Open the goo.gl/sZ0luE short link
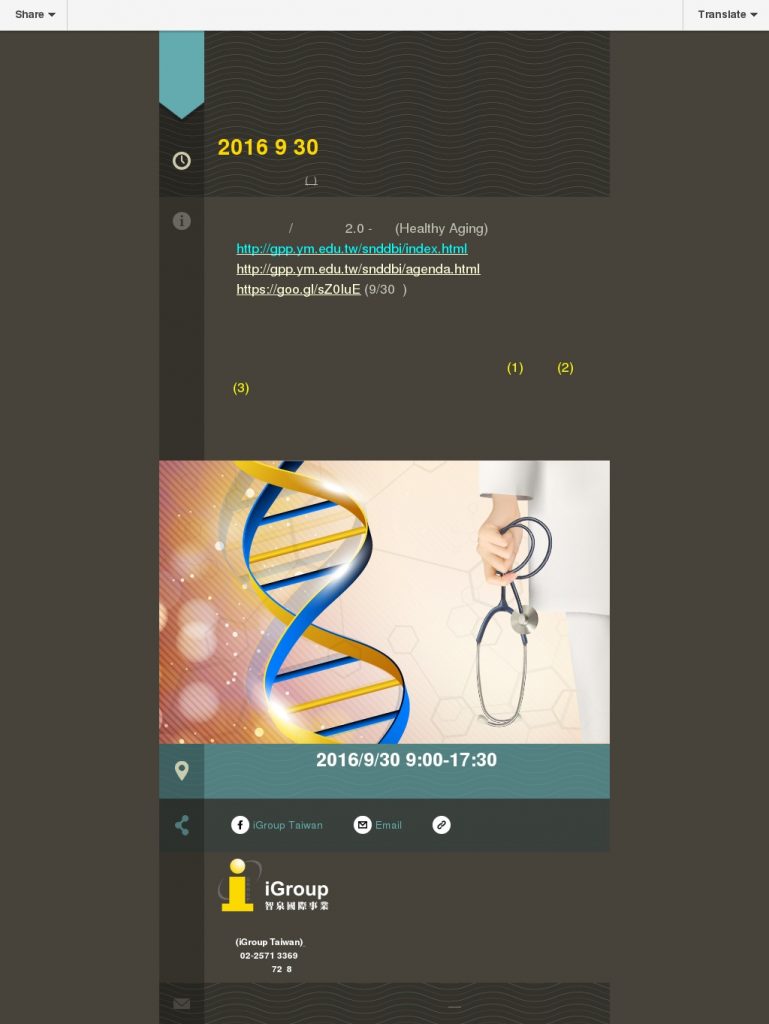Screen dimensions: 769x1024 [x=298, y=289]
